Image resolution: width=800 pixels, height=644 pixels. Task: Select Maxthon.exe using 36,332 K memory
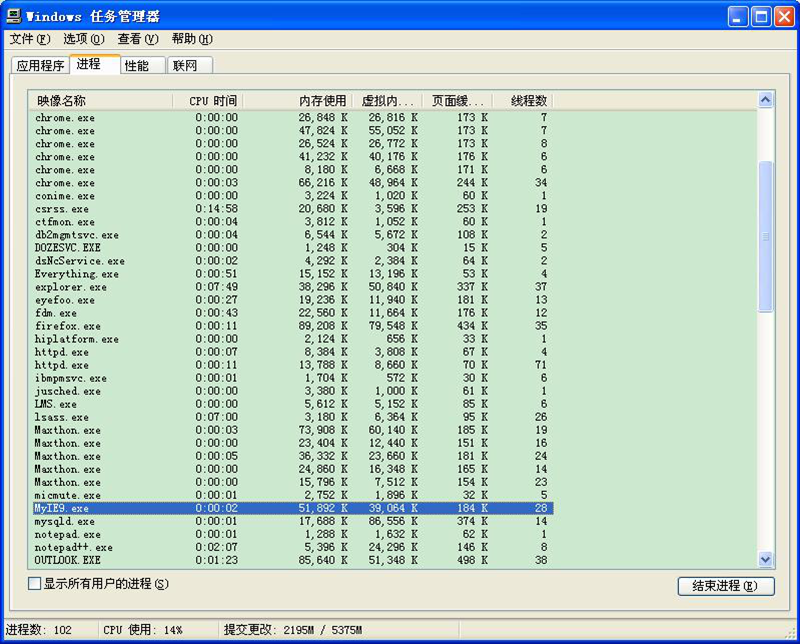293,456
